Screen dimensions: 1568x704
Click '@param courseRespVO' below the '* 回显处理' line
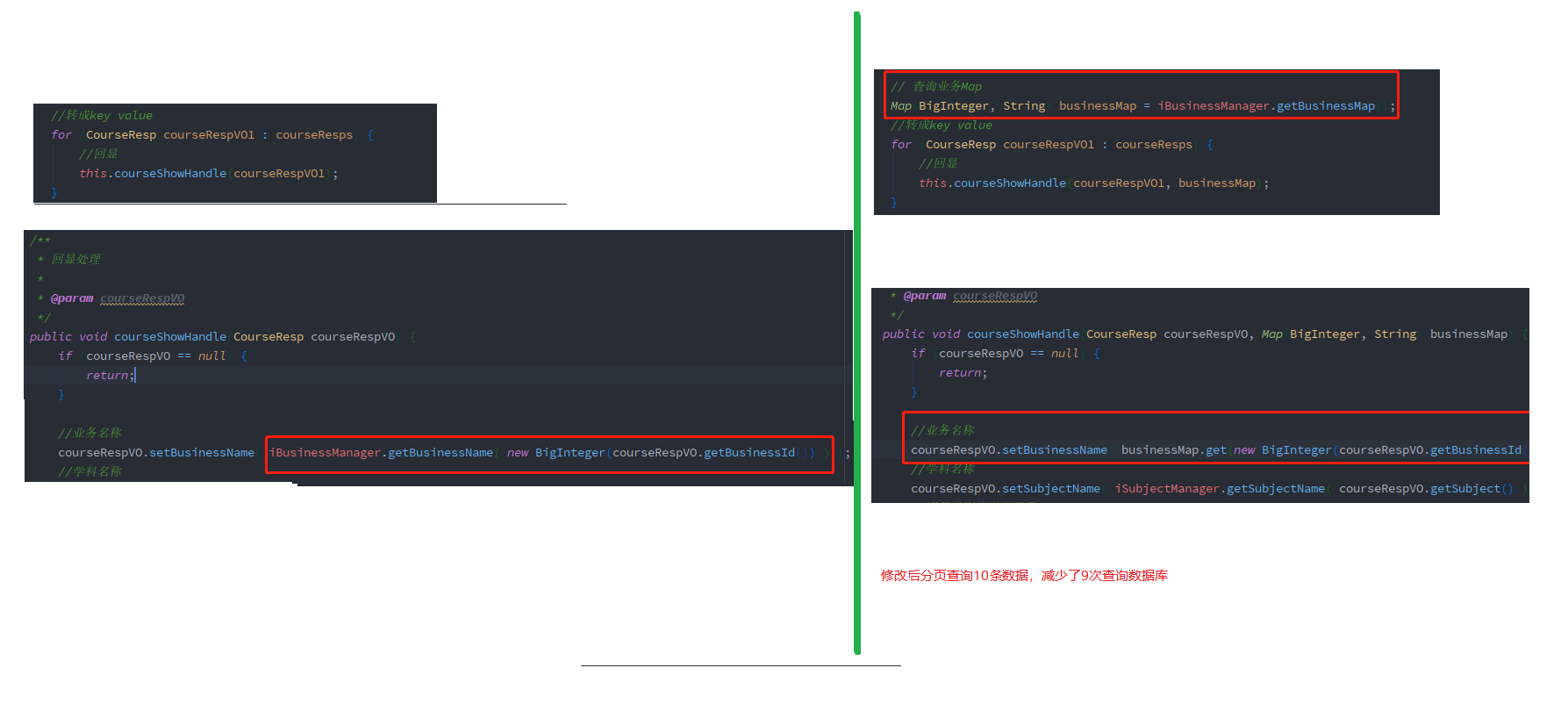(117, 298)
